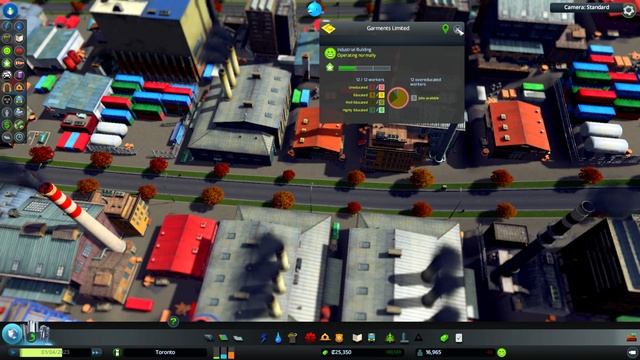
Task: Open the Education book build menu
Action: [x=357, y=338]
